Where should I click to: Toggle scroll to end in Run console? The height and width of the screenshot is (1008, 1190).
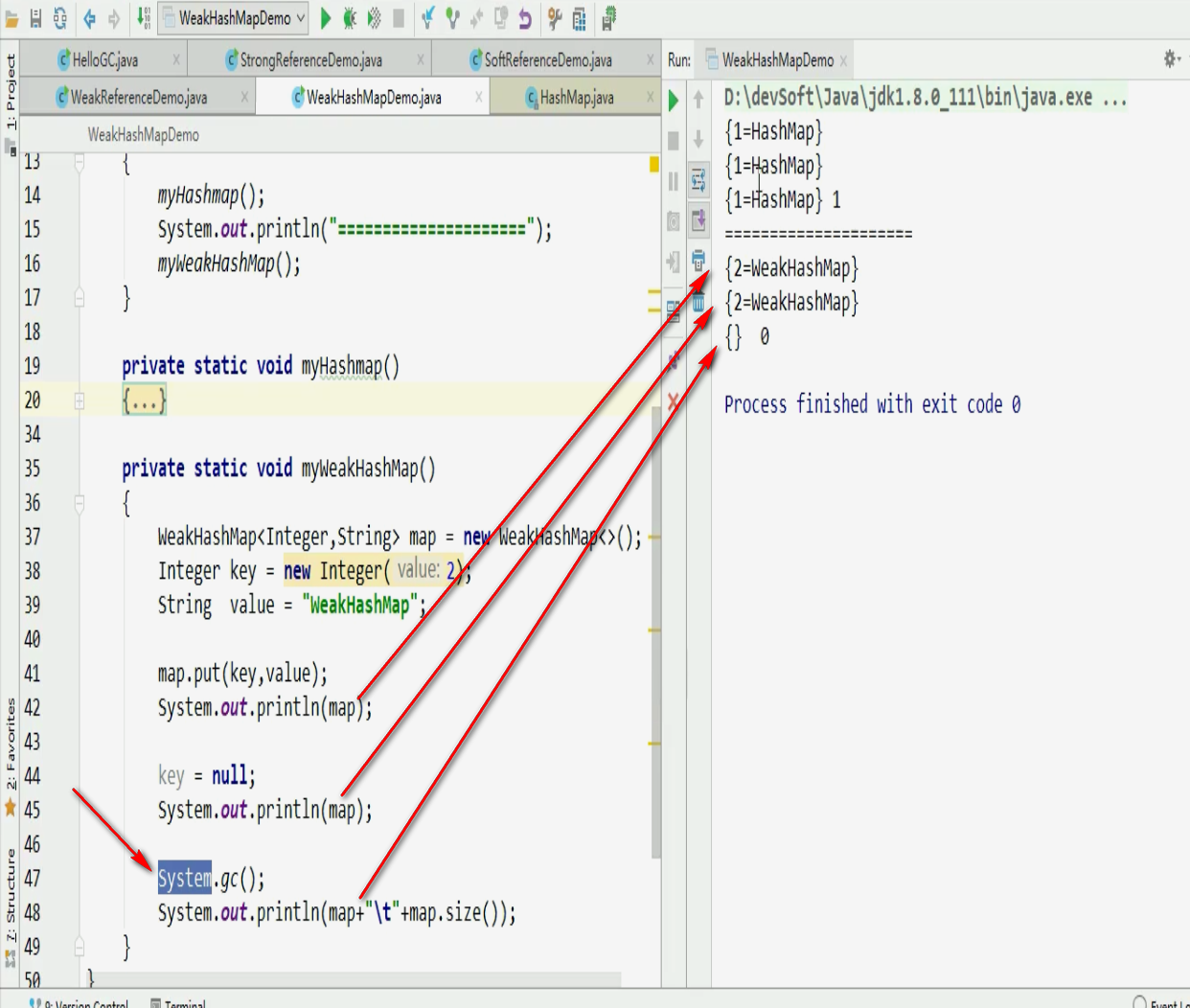point(698,220)
